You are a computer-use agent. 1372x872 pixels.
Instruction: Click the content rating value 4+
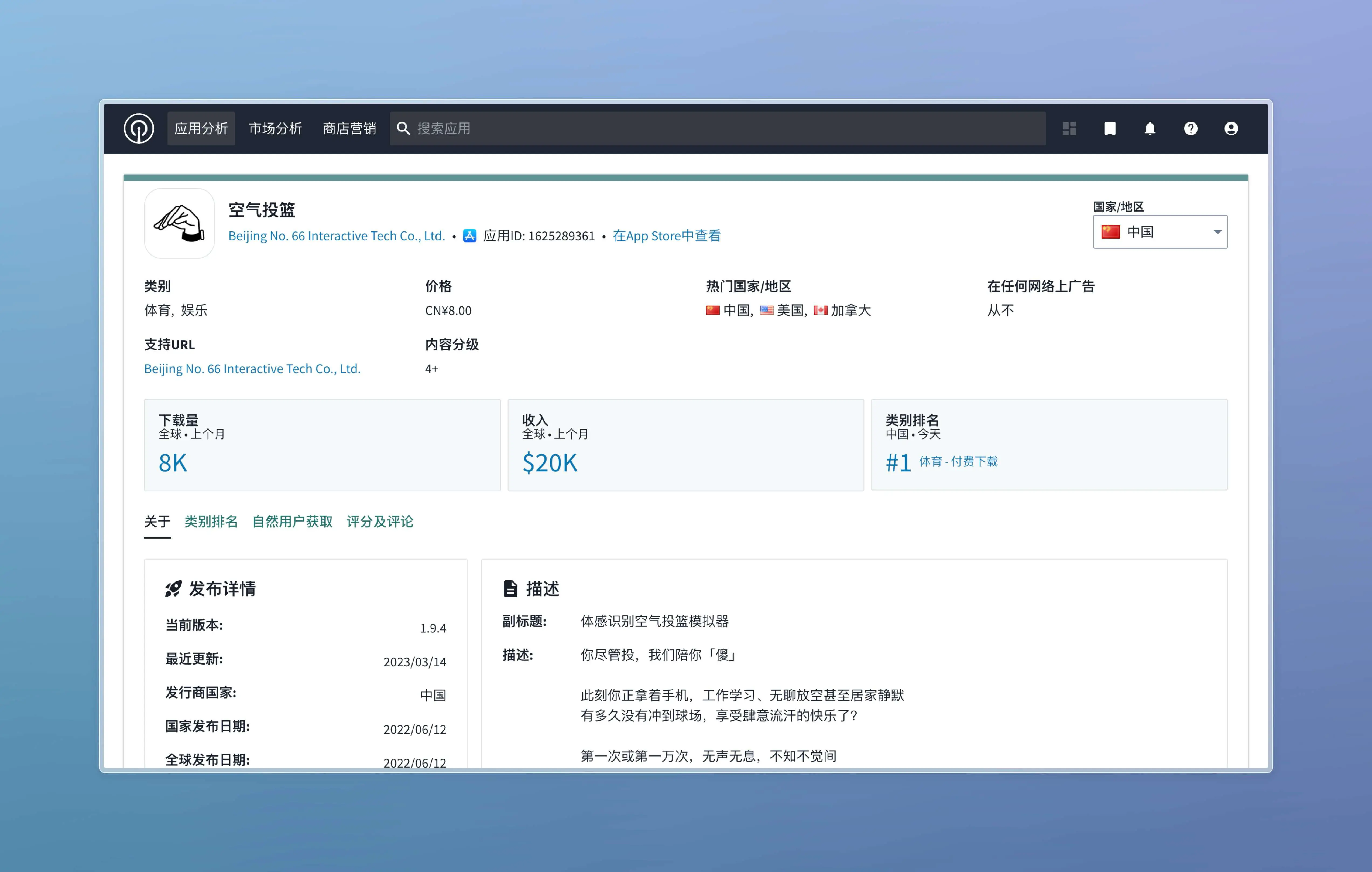point(432,369)
